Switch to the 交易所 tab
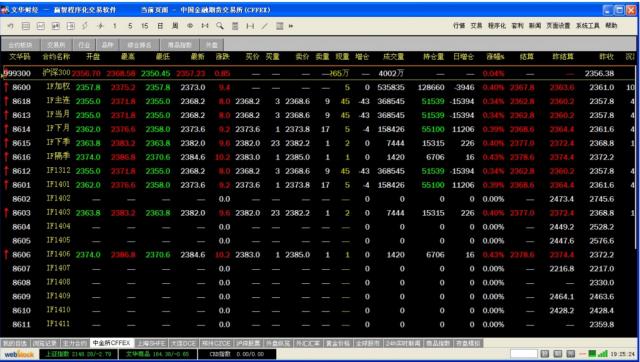 click(x=56, y=45)
